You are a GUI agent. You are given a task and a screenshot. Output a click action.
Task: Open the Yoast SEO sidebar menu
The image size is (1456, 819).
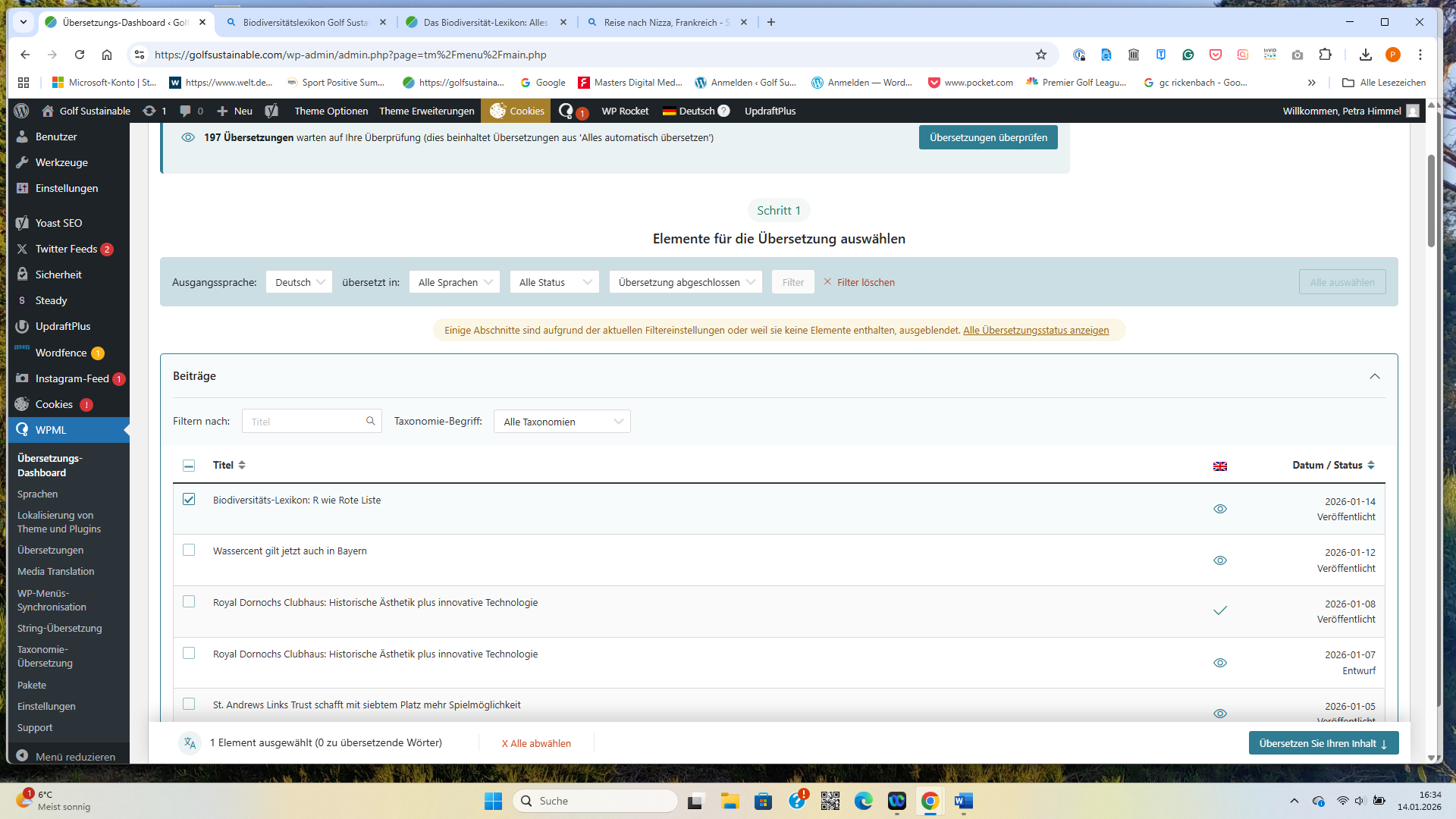(58, 223)
